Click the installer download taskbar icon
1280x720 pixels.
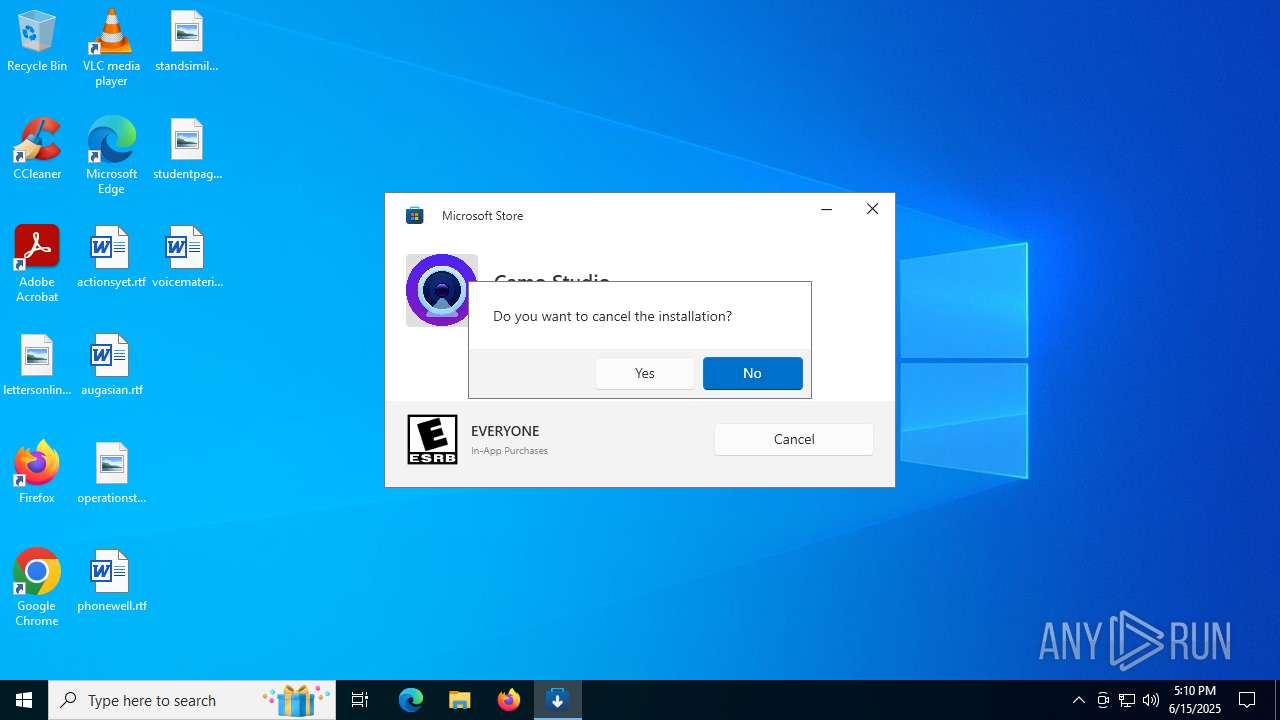[558, 700]
